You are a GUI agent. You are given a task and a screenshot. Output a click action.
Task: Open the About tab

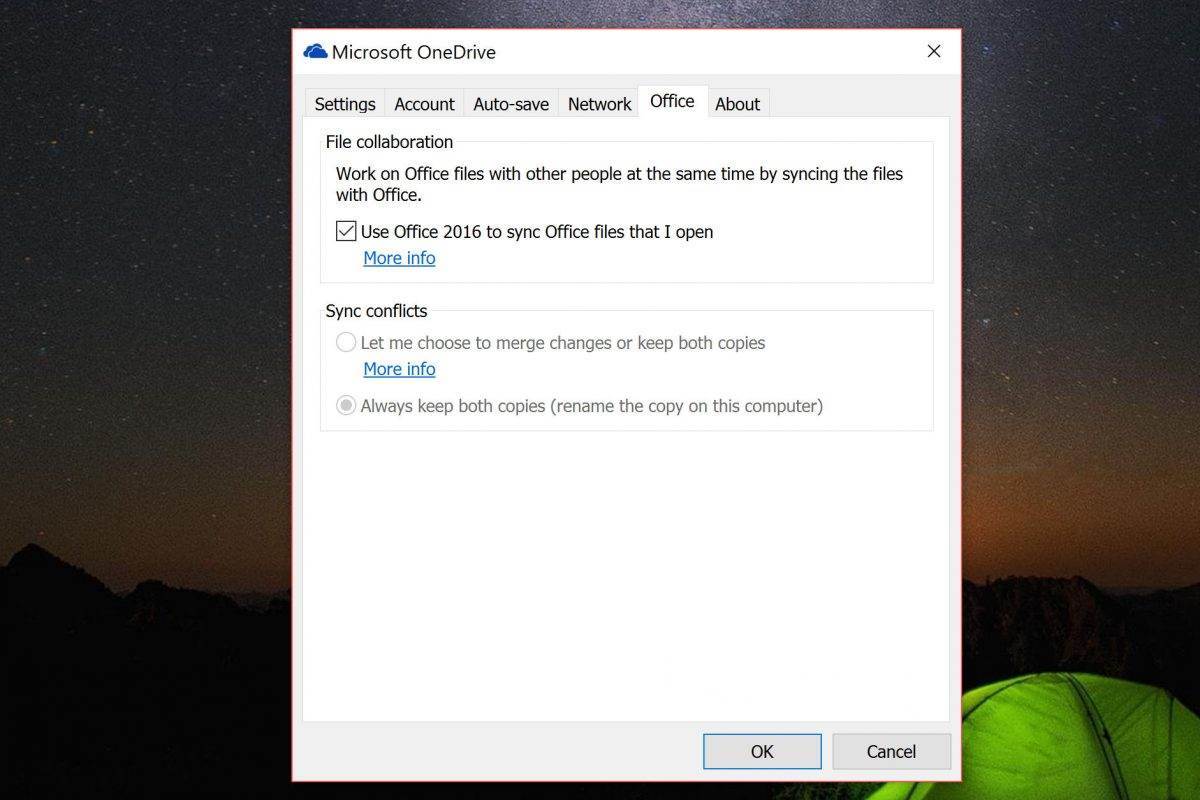737,103
